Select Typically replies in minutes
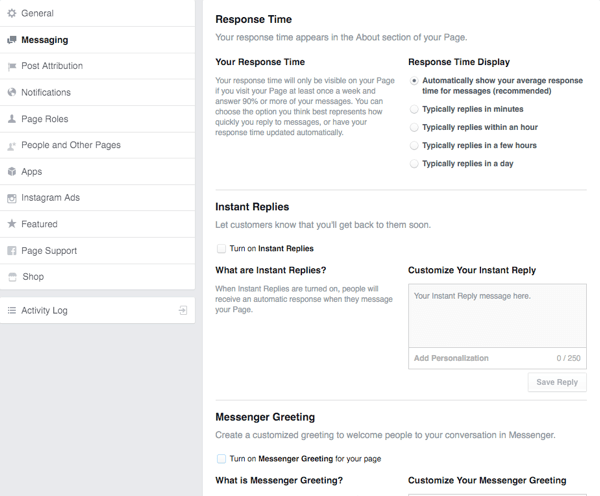The width and height of the screenshot is (600, 496). coord(414,109)
